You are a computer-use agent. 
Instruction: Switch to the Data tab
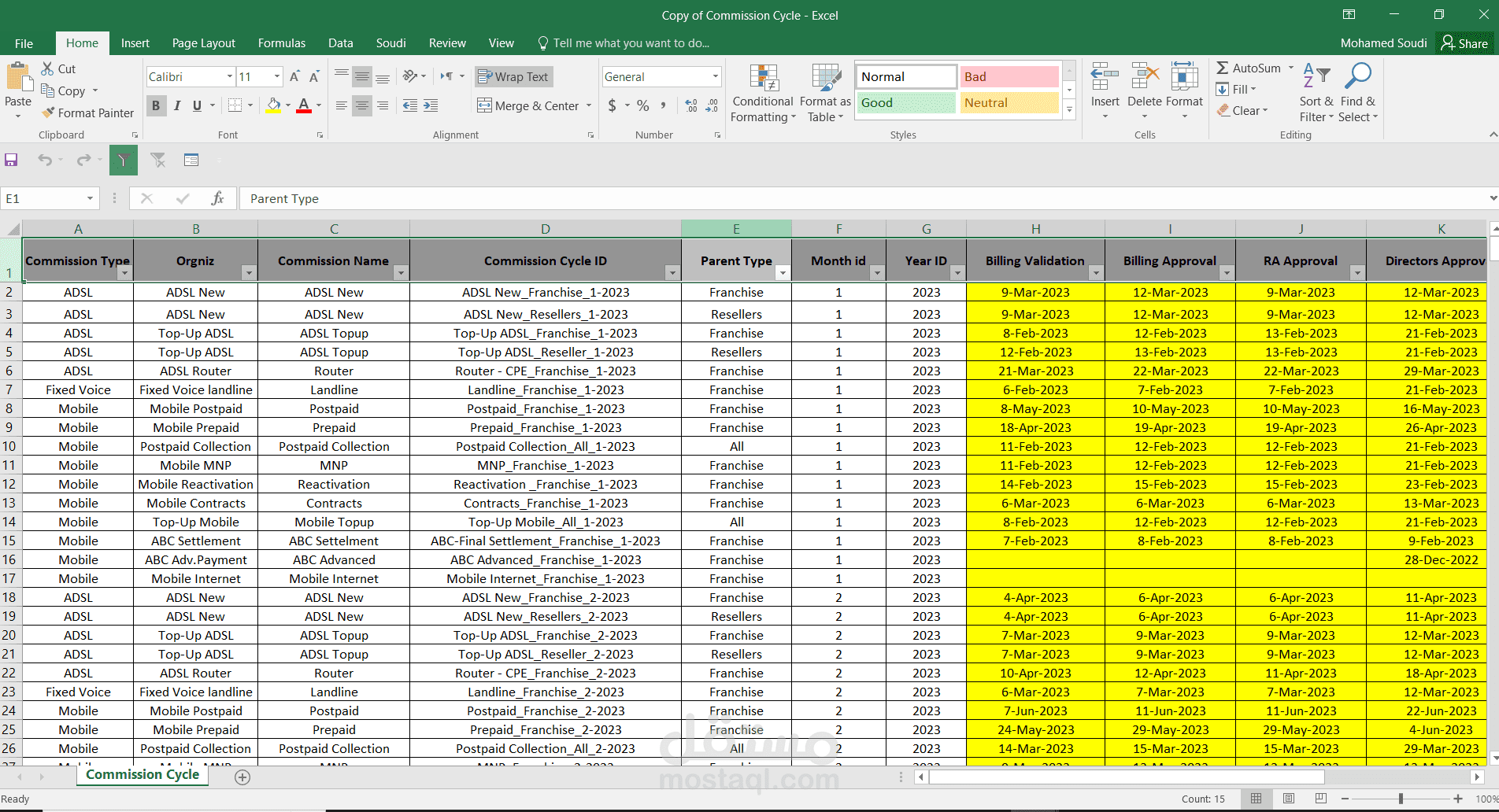pyautogui.click(x=341, y=43)
